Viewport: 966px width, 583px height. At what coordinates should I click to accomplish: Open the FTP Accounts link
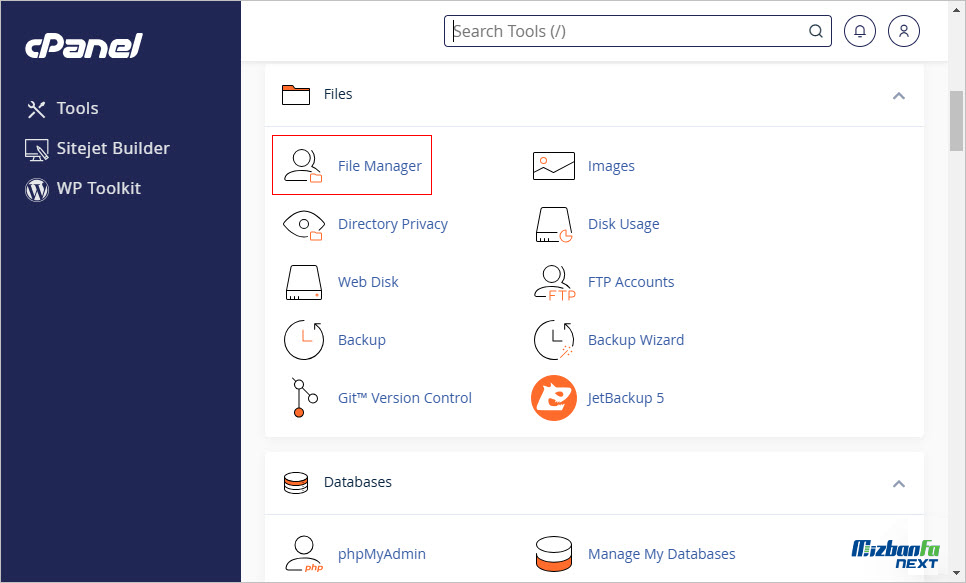click(x=631, y=282)
